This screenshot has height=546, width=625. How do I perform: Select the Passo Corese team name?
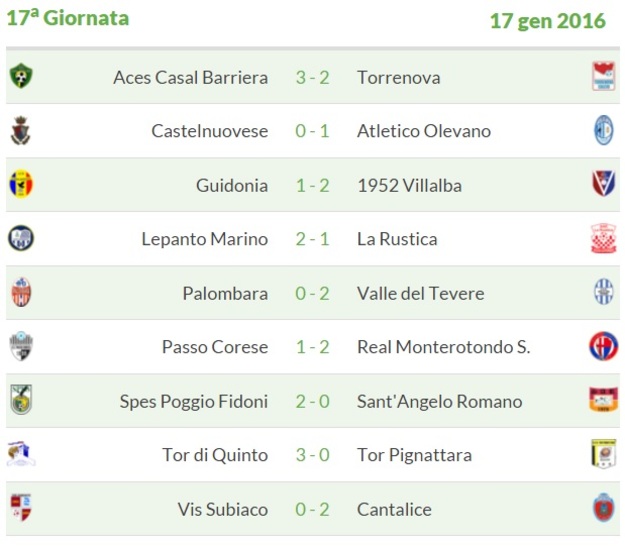tap(215, 347)
